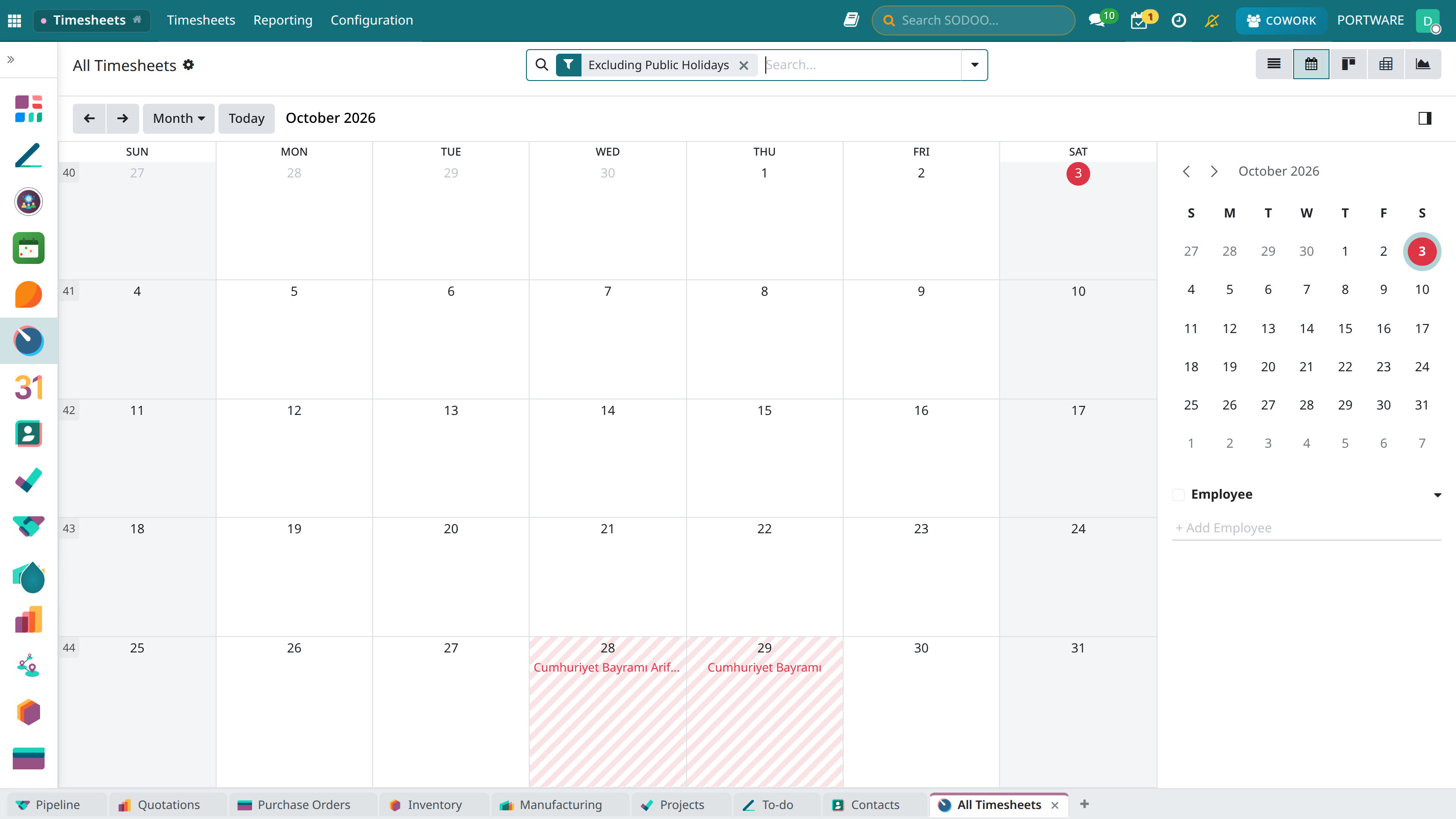This screenshot has width=1456, height=819.
Task: Switch to pivot table view
Action: tap(1385, 65)
